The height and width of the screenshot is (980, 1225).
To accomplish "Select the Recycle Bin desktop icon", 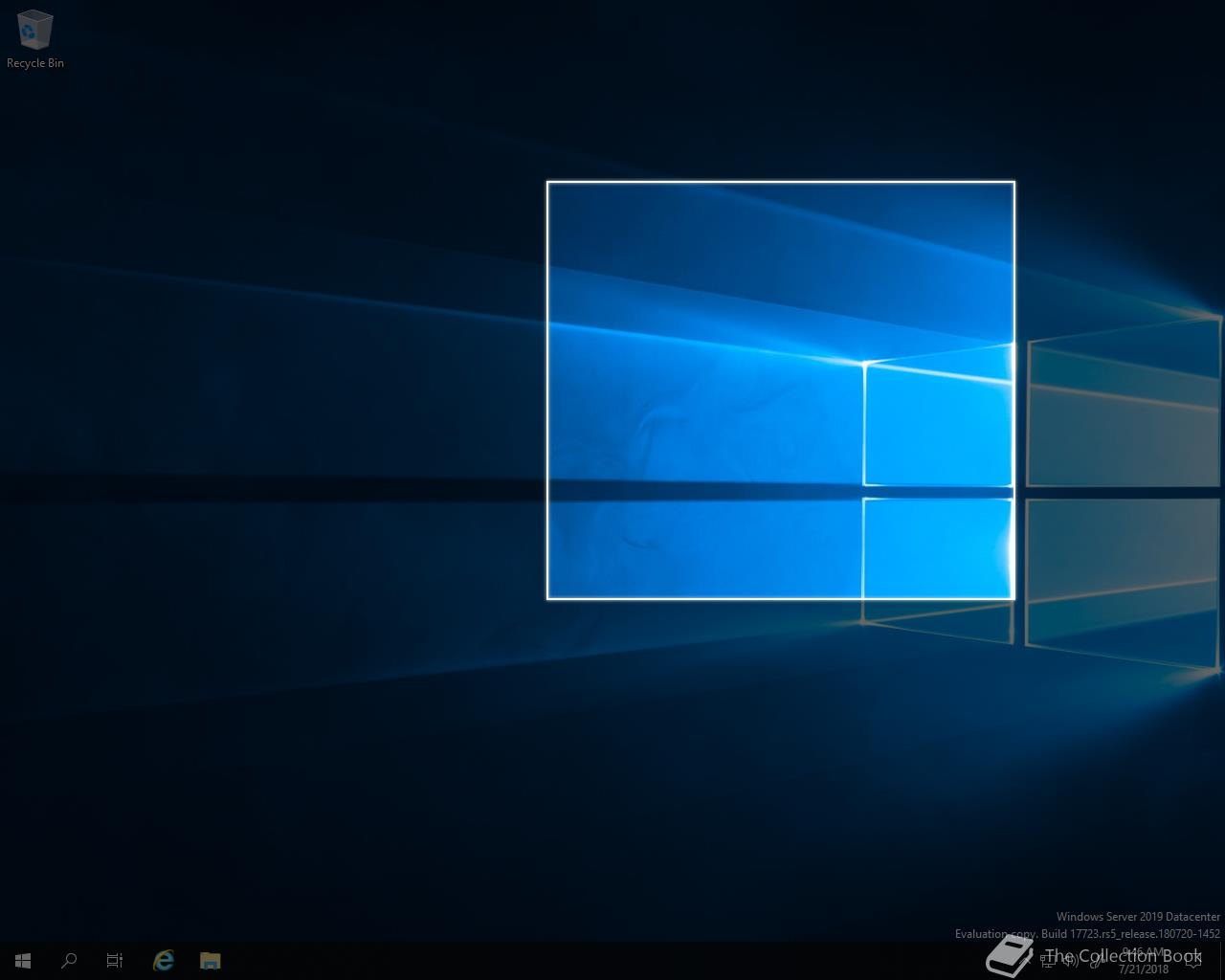I will tap(35, 39).
